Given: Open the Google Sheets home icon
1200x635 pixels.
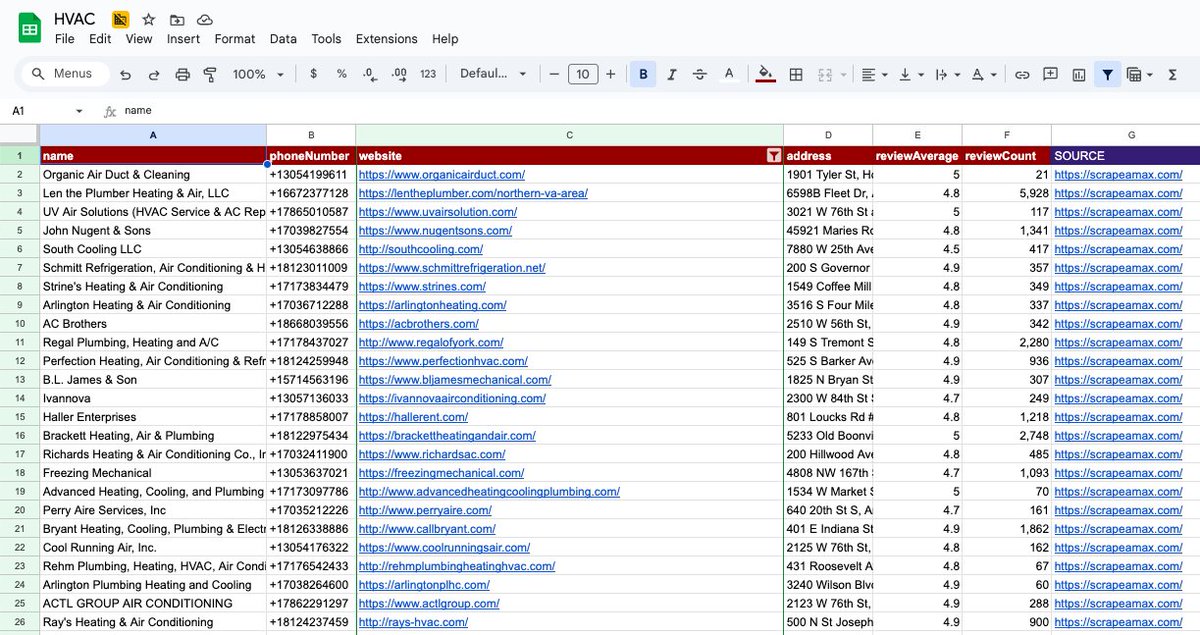Looking at the screenshot, I should (29, 28).
